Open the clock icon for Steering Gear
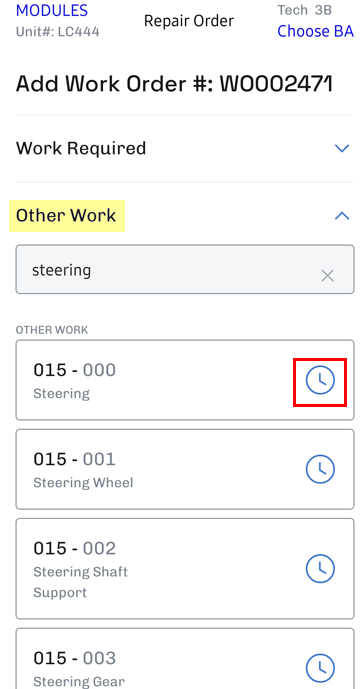Screen dimensions: 363x689 (320, 668)
